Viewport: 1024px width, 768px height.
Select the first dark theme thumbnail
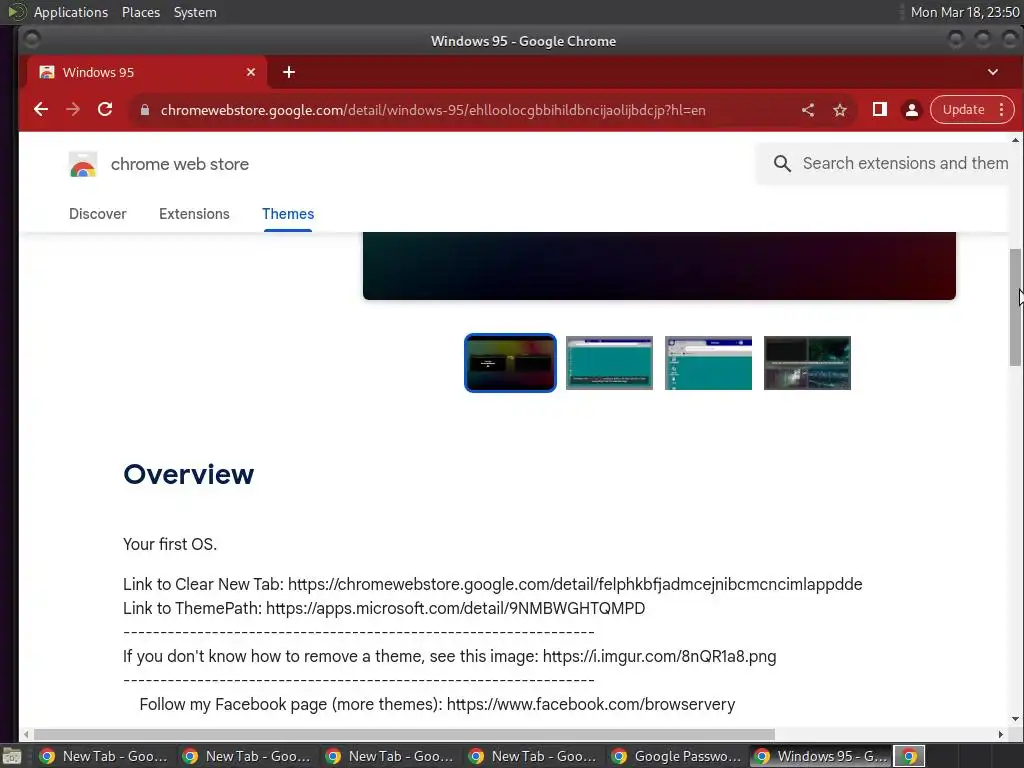(x=510, y=363)
